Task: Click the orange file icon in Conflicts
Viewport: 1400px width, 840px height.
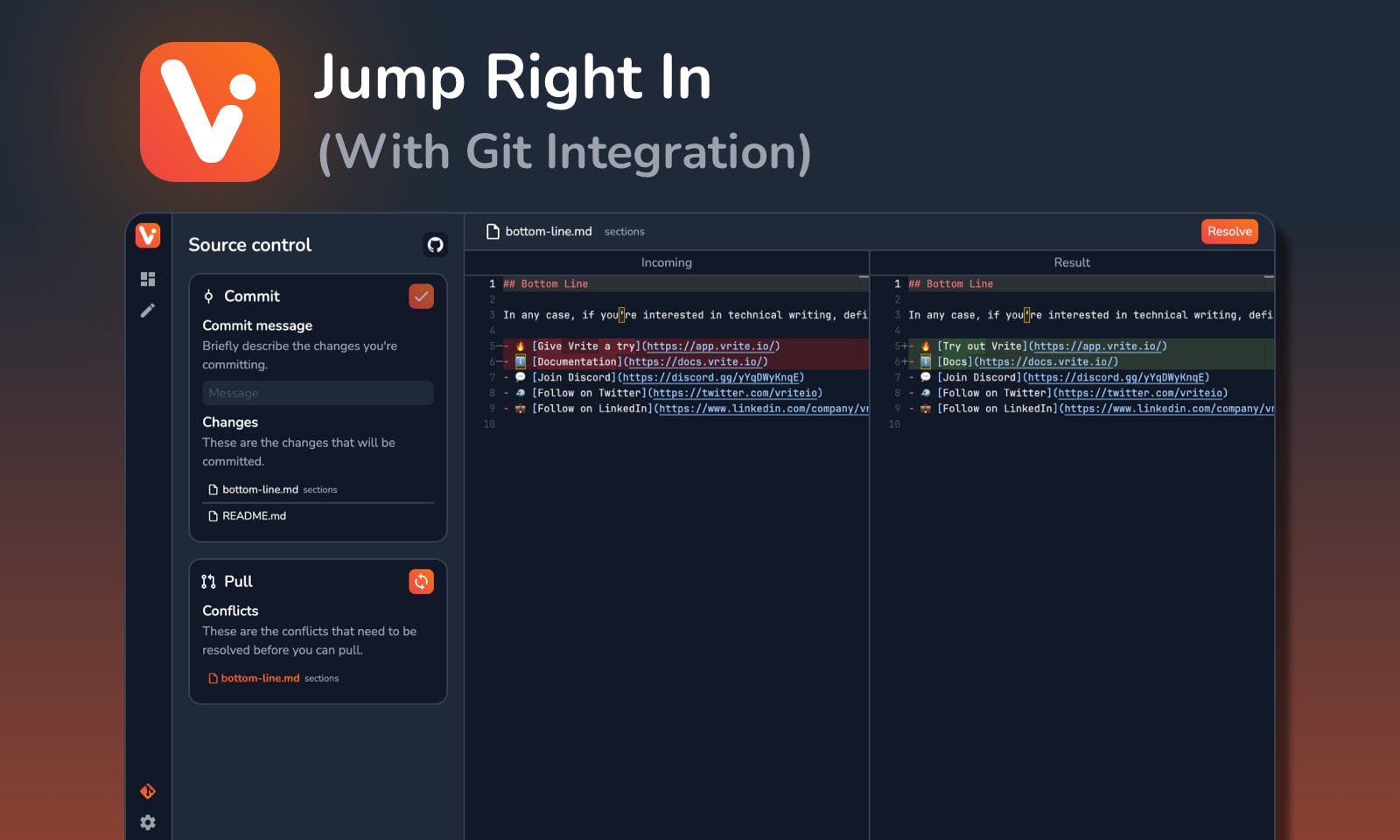Action: (213, 678)
